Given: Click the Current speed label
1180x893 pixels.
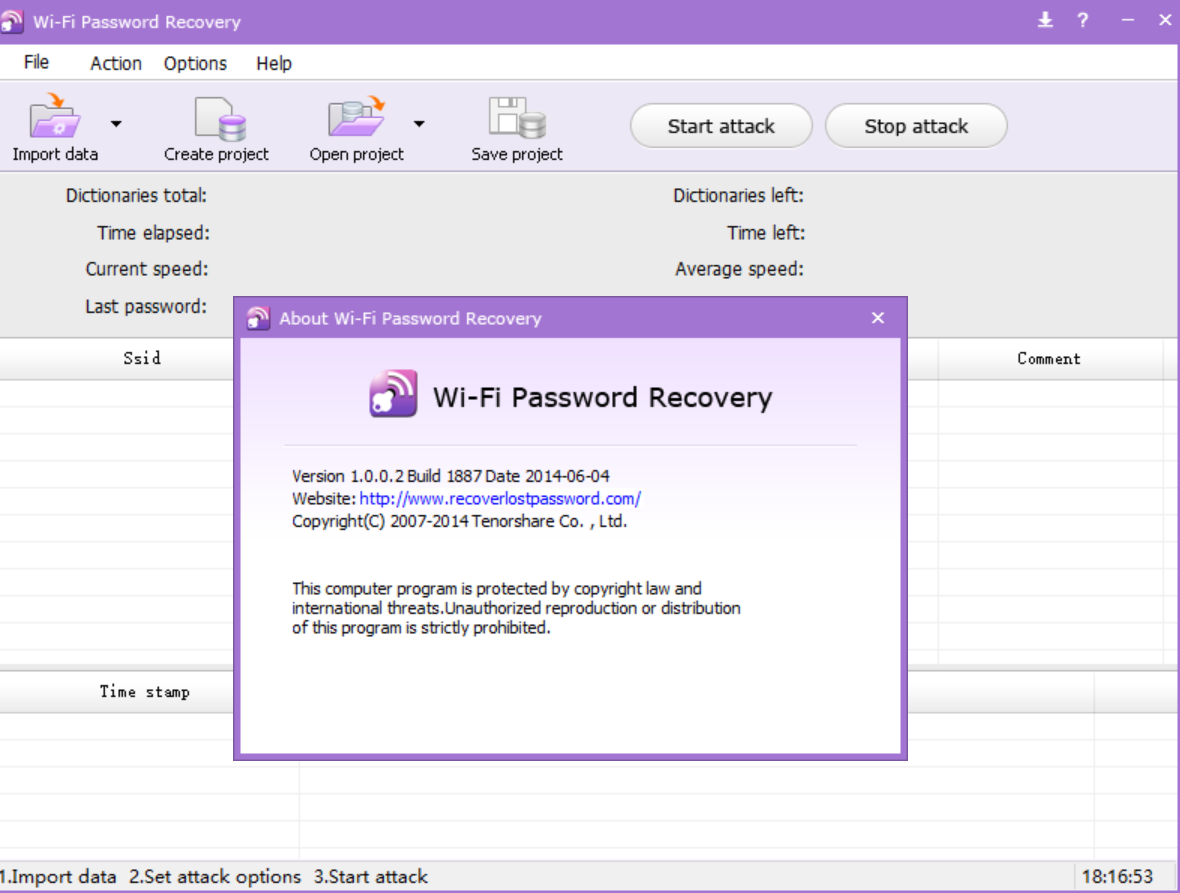Looking at the screenshot, I should tap(147, 269).
